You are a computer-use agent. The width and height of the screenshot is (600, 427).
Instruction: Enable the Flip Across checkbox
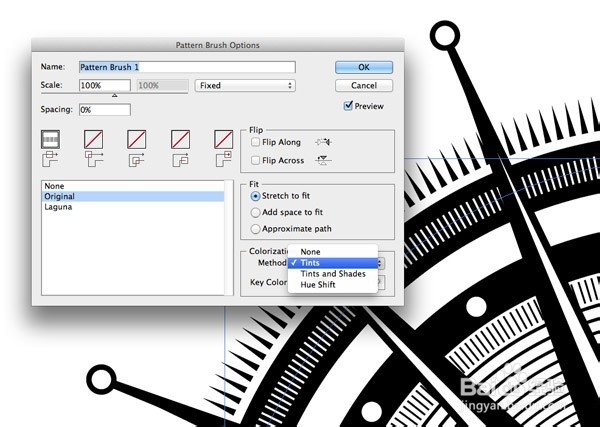pyautogui.click(x=255, y=160)
